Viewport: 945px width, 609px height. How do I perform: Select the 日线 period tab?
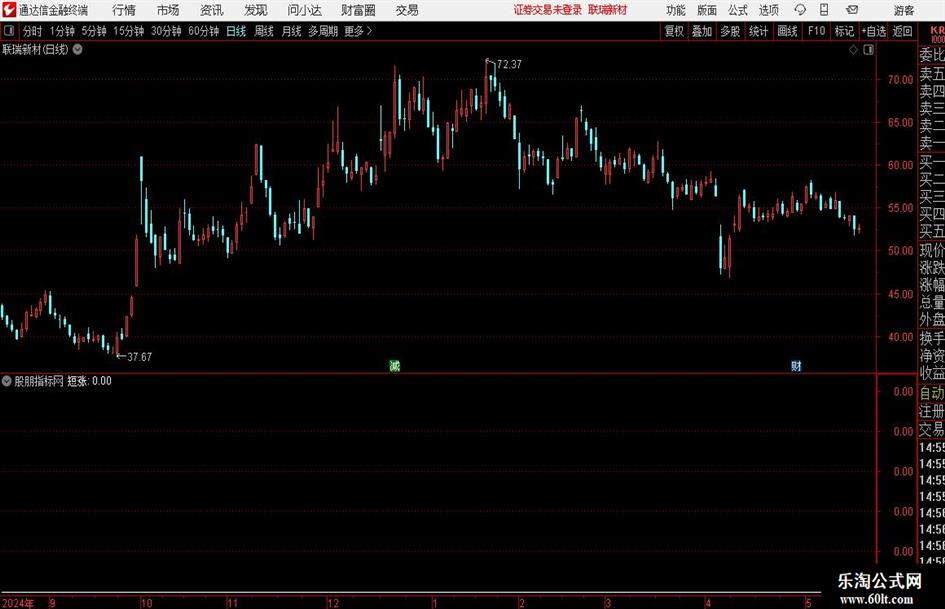point(236,31)
